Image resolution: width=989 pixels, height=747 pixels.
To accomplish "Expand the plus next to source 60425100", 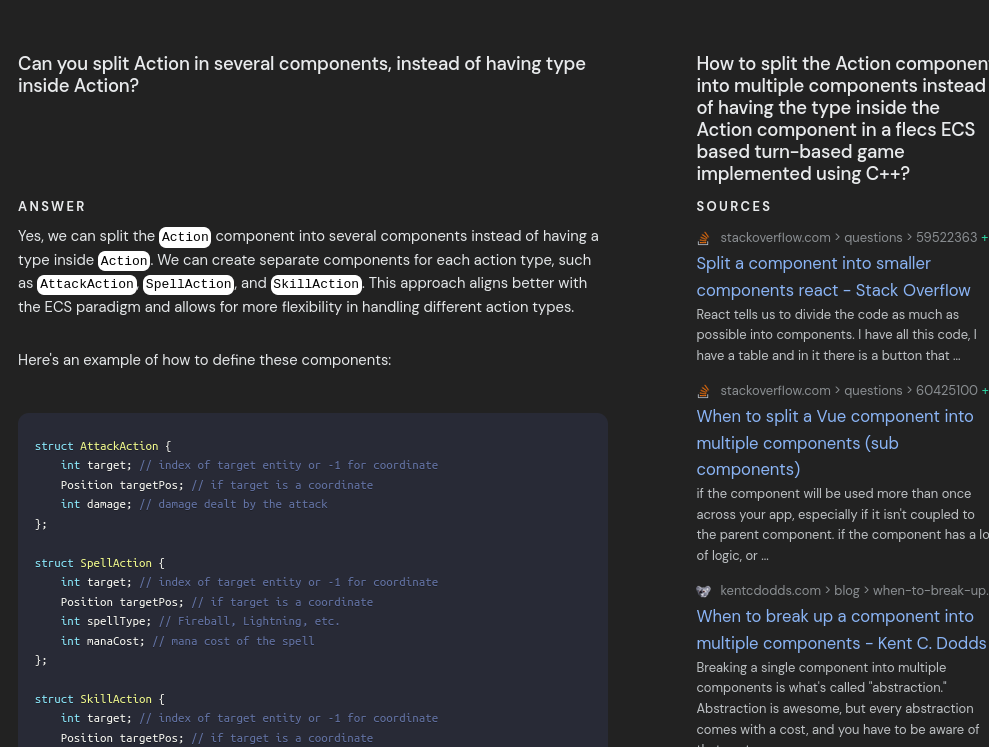I will coord(984,391).
